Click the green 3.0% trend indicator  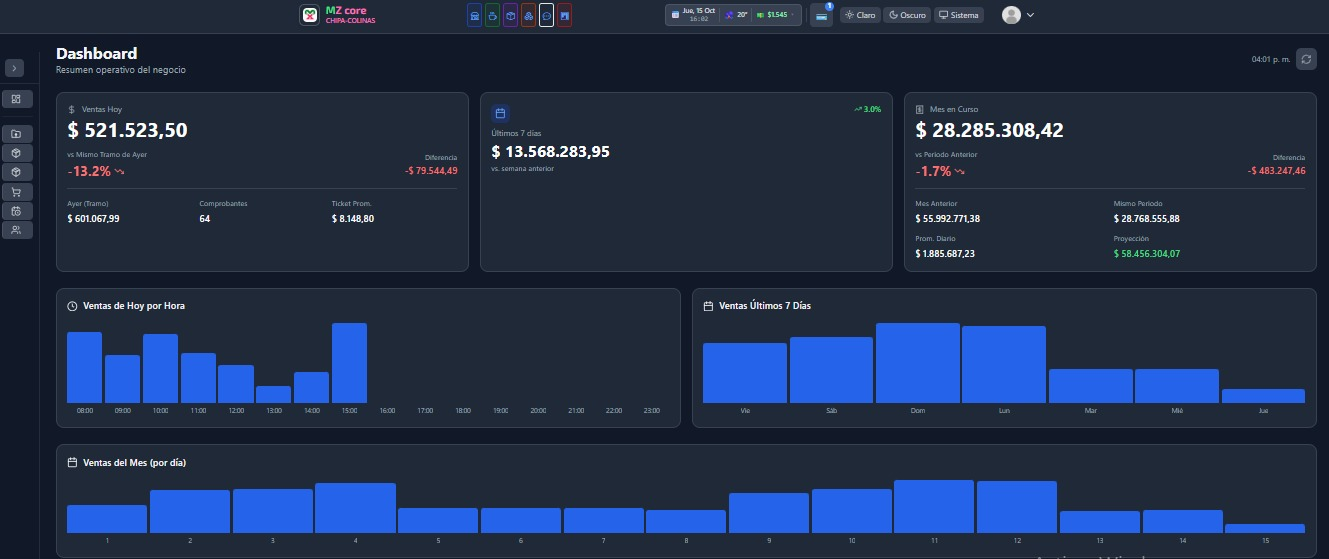coord(867,109)
